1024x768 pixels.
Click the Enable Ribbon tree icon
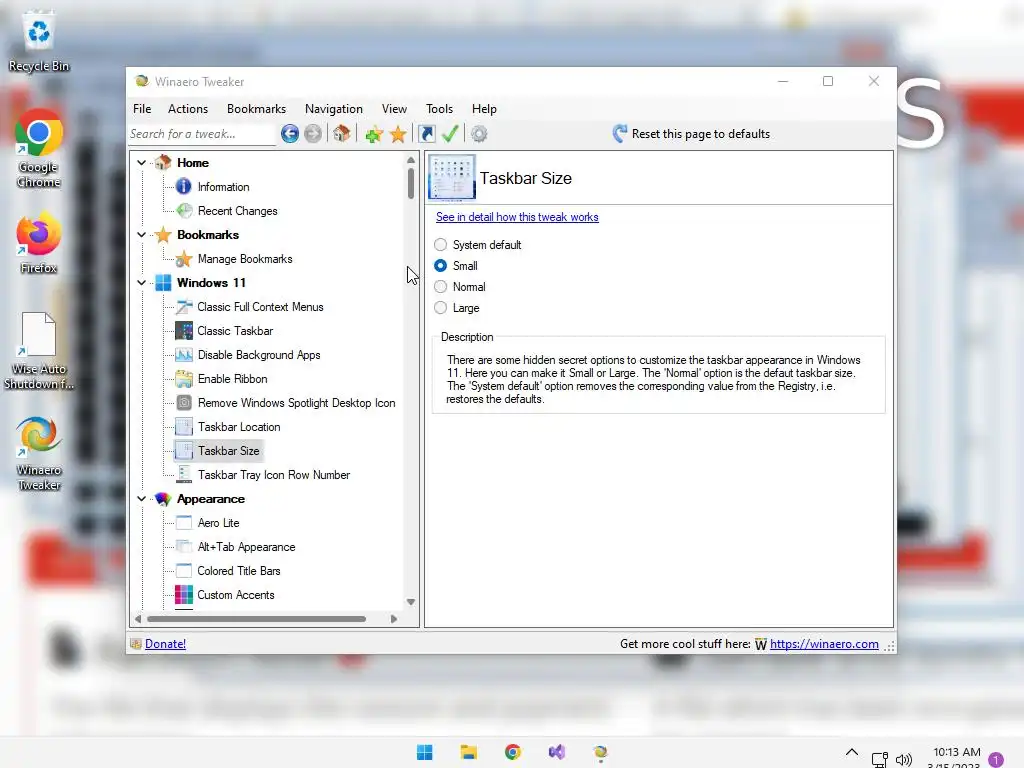(184, 379)
